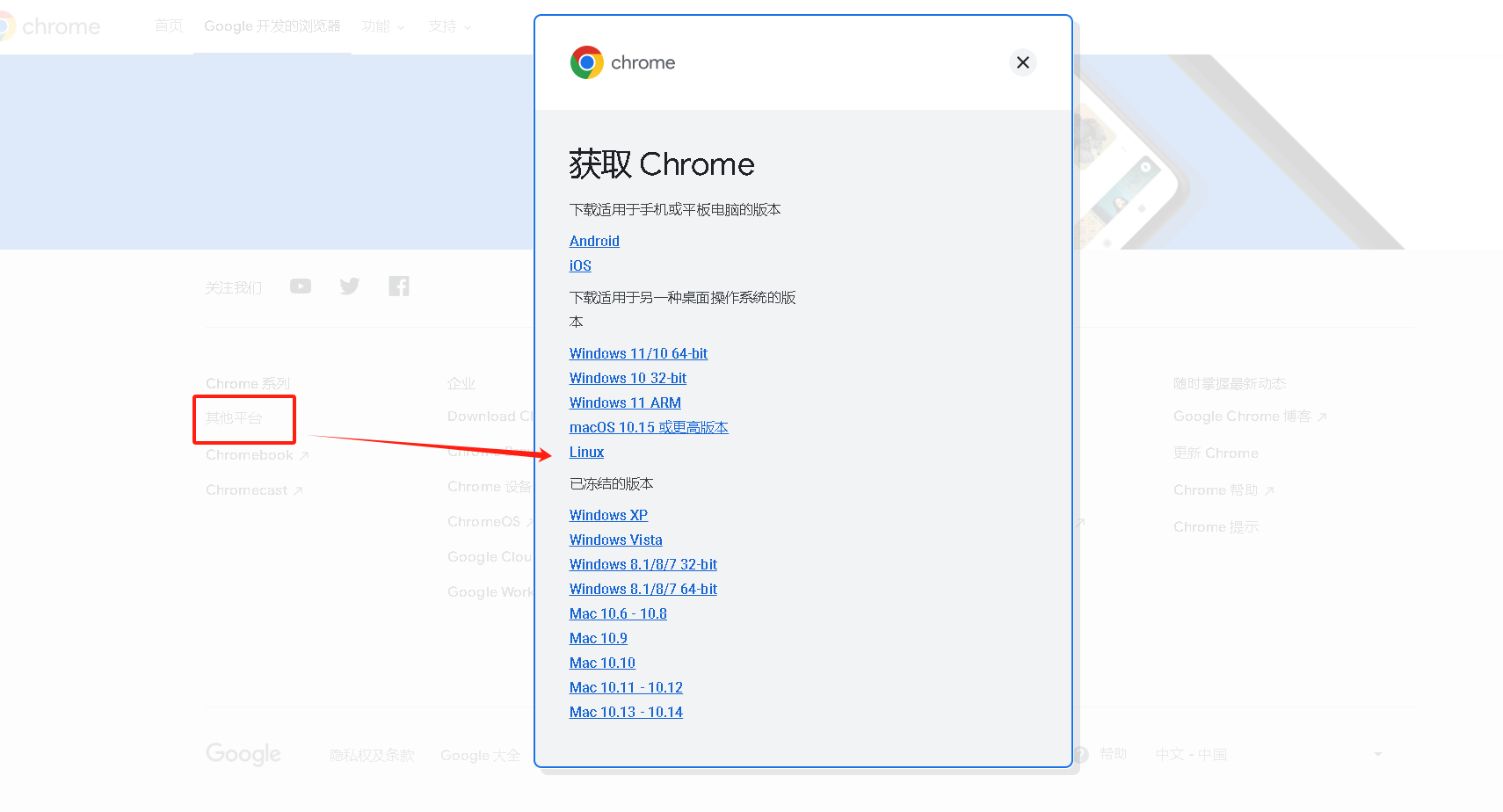The width and height of the screenshot is (1503, 812).
Task: Open Google Chrome 博客 link
Action: coord(1250,417)
